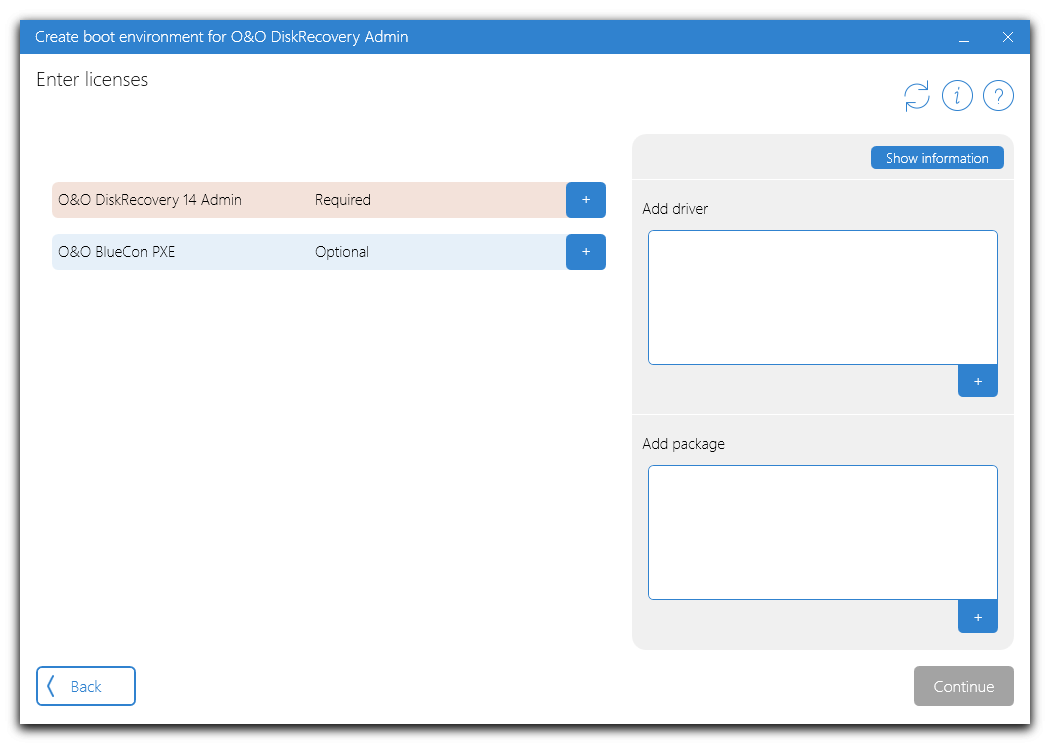
Task: Open help via the question mark icon
Action: coord(998,96)
